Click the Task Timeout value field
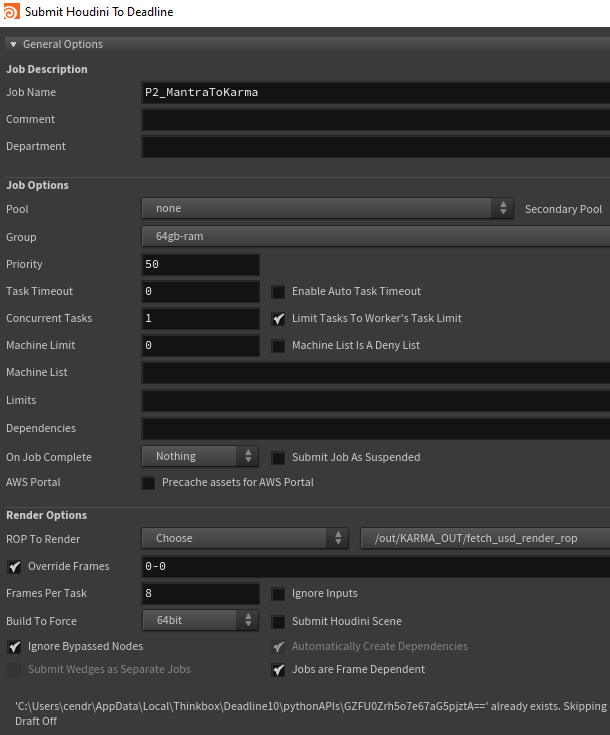 tap(200, 292)
